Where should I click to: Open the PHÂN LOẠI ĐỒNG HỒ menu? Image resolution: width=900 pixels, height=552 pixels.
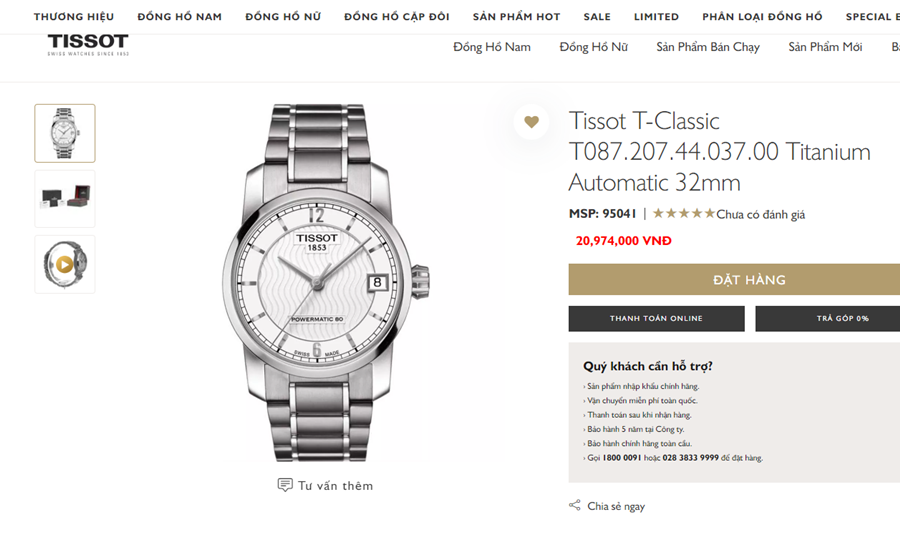pyautogui.click(x=762, y=17)
